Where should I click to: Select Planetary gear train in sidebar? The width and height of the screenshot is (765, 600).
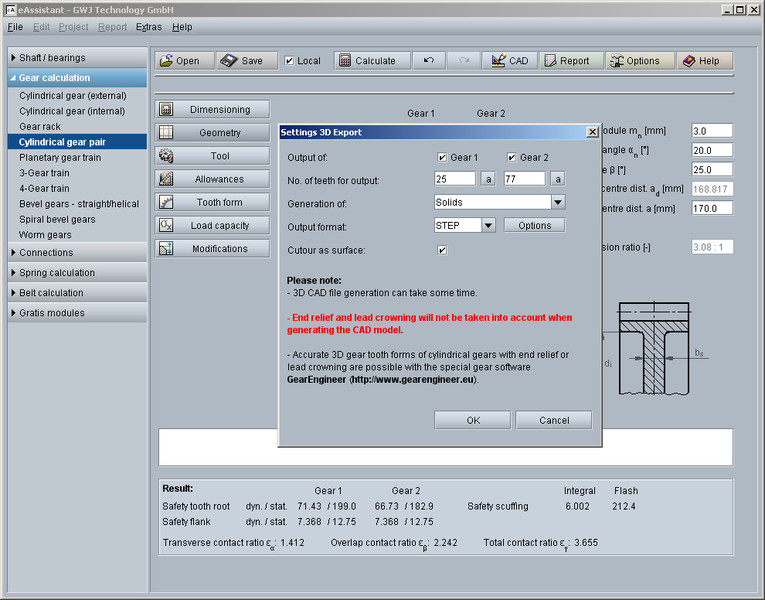pos(60,157)
